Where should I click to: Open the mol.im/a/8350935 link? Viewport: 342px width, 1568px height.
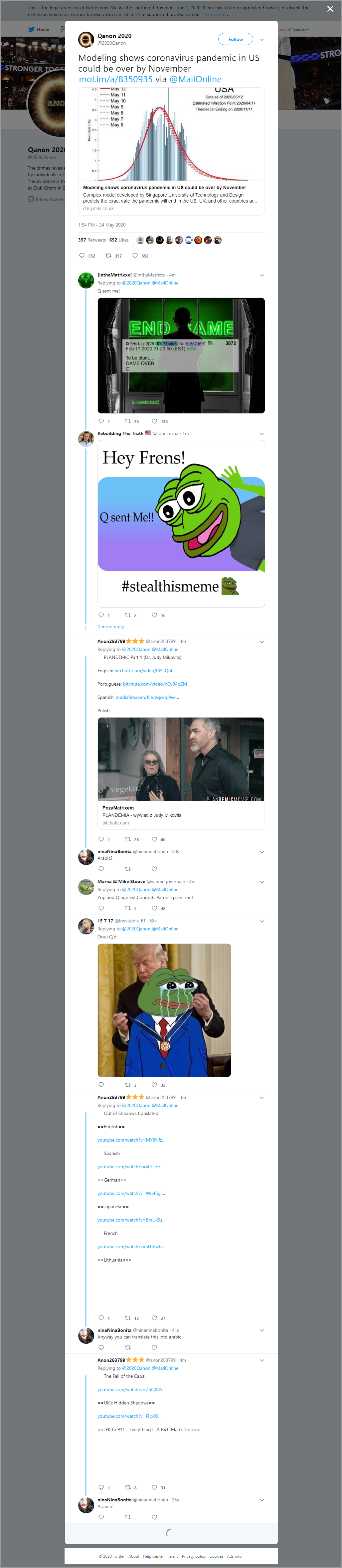click(115, 79)
